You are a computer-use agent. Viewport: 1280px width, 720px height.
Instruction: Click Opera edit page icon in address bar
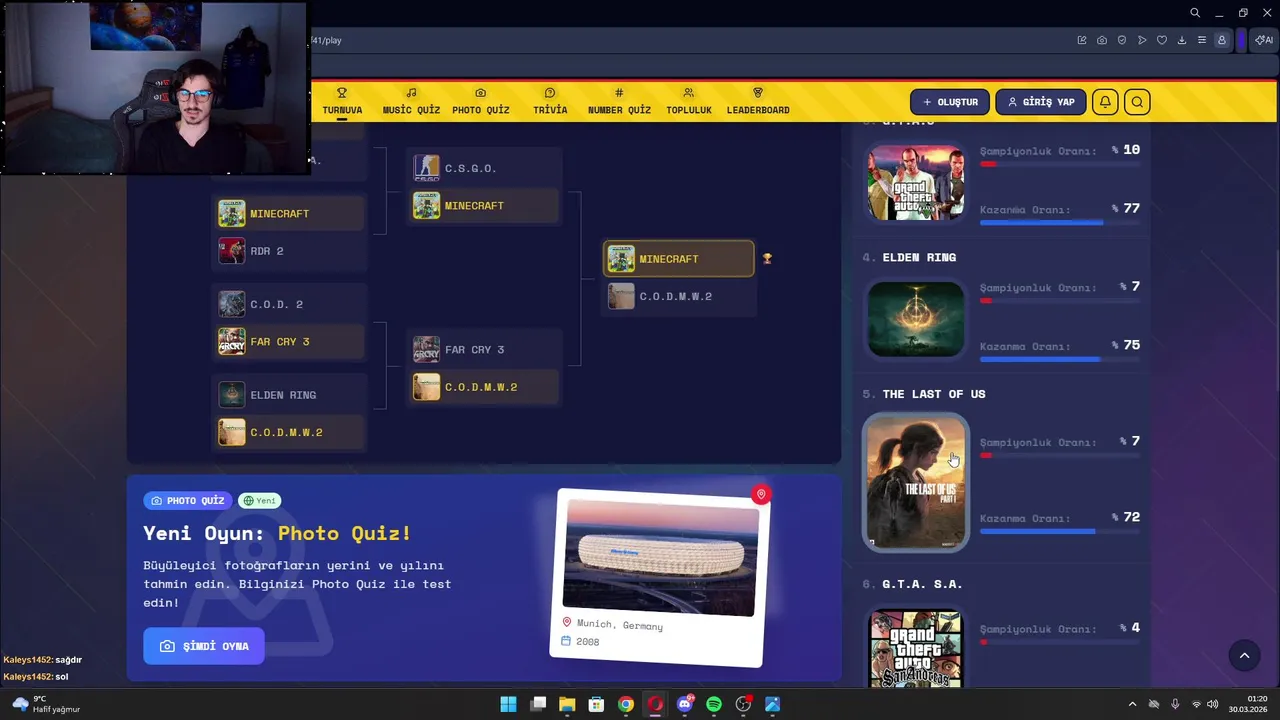1082,40
